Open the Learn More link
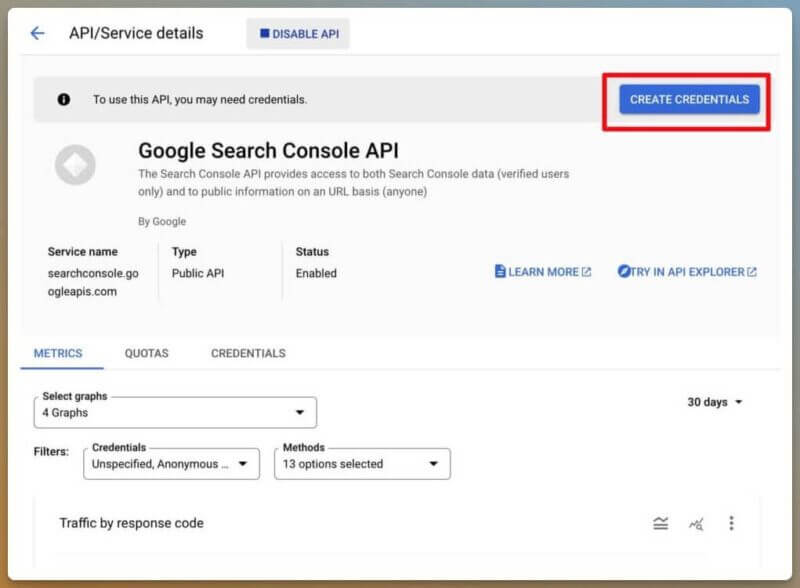 [543, 272]
